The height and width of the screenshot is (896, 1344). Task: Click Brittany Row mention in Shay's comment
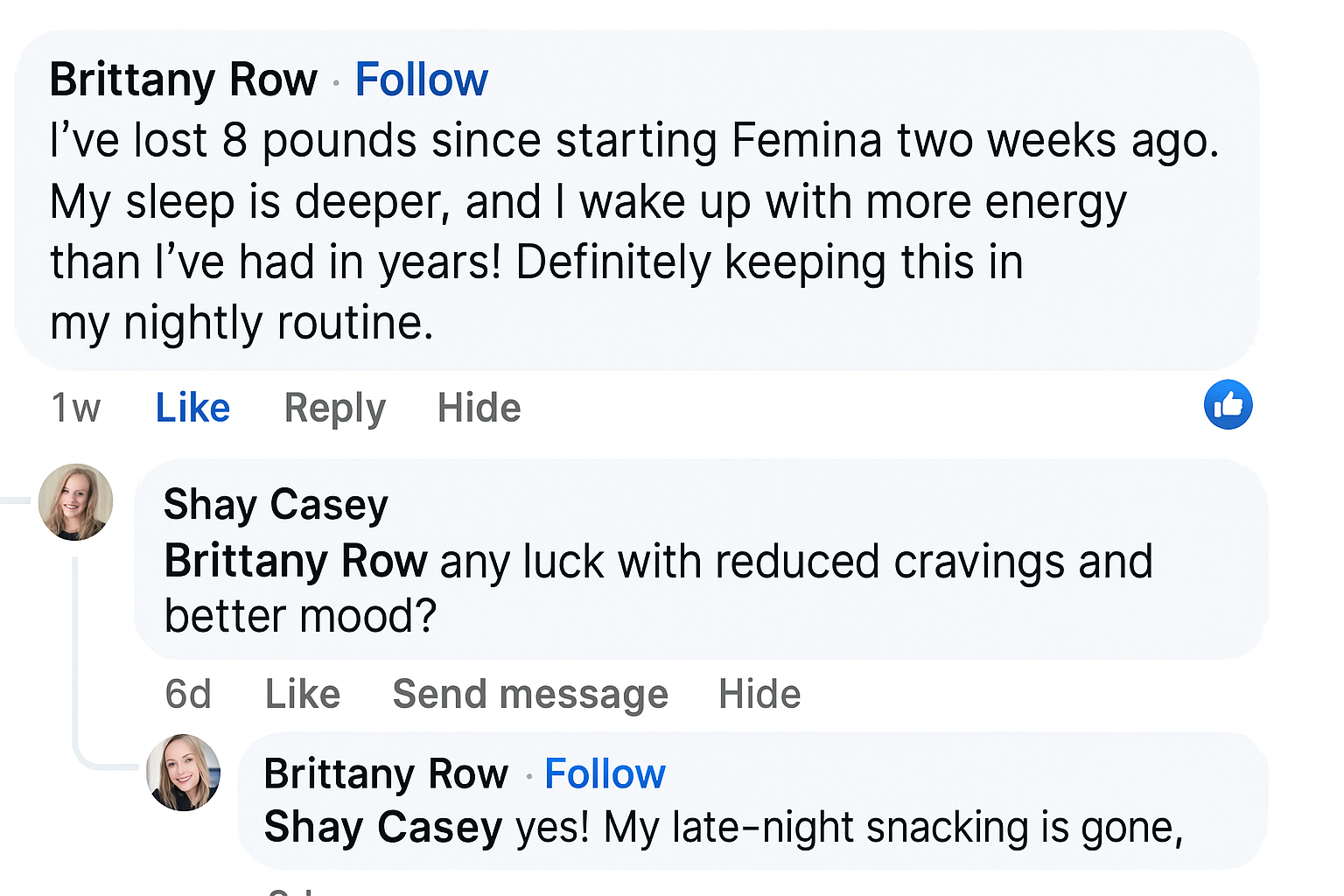(x=296, y=561)
